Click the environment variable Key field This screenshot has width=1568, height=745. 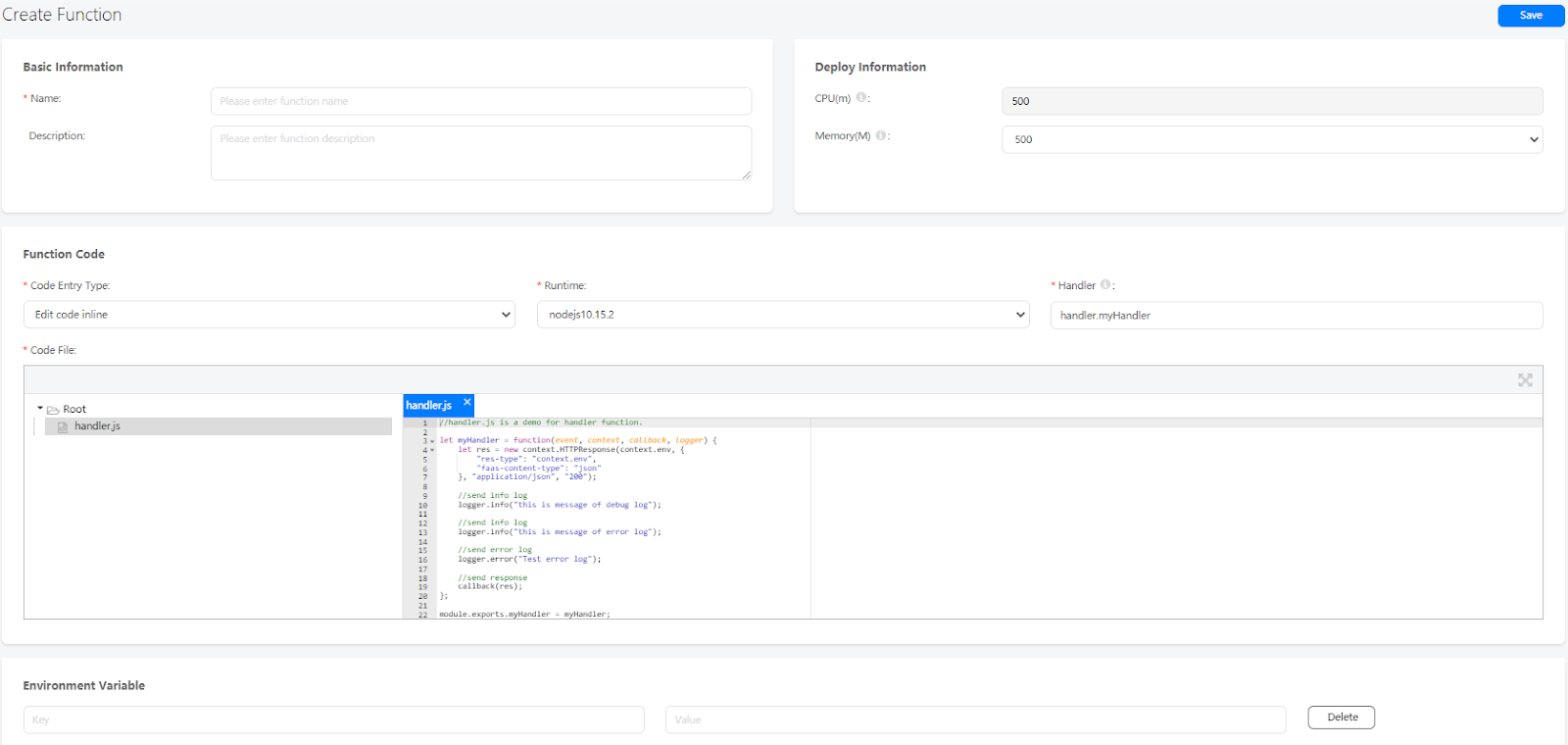coord(334,720)
